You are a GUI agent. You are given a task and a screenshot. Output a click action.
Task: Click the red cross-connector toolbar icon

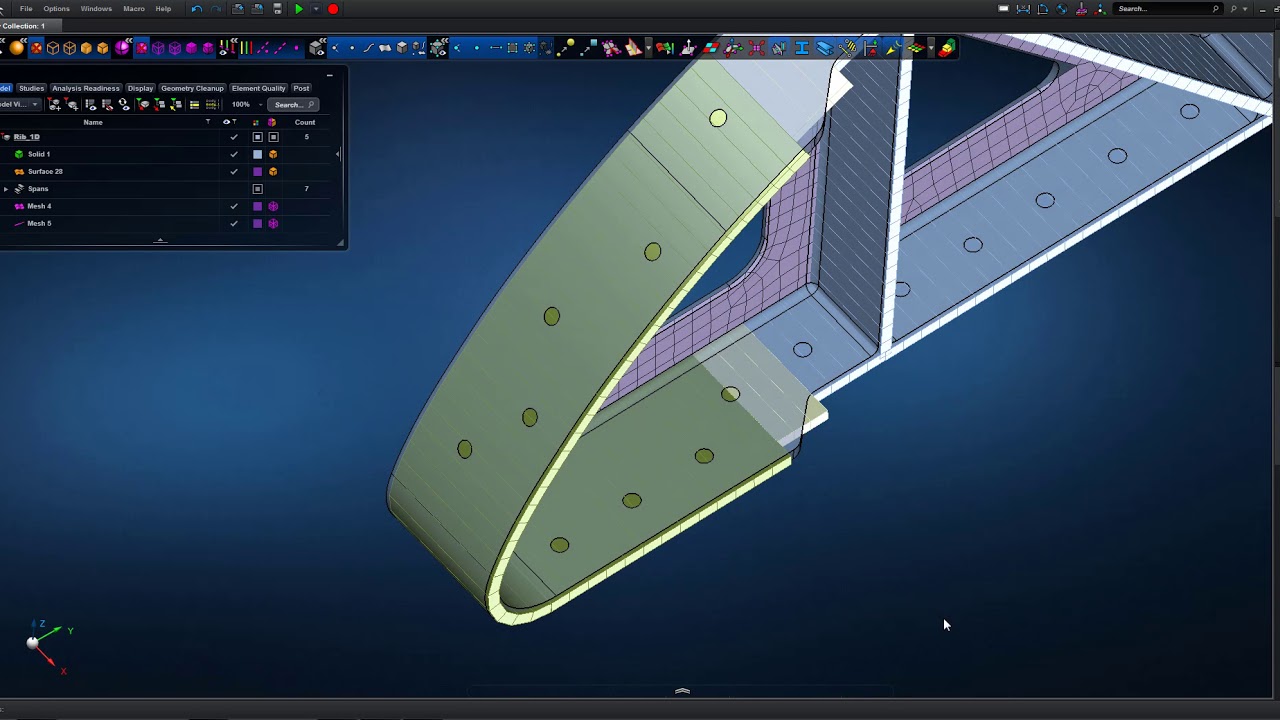(757, 48)
